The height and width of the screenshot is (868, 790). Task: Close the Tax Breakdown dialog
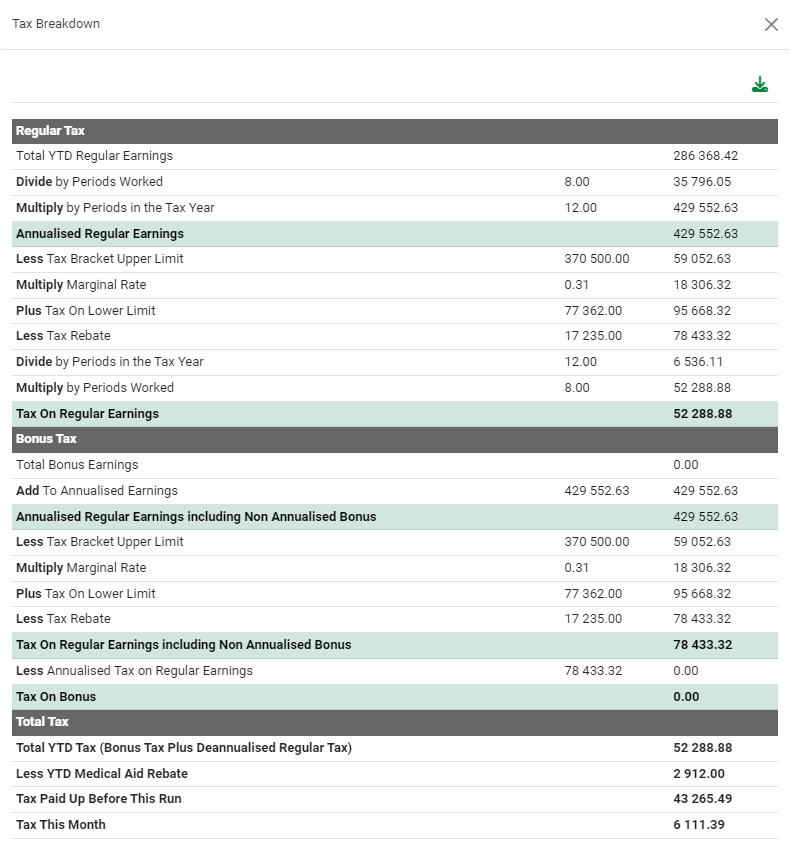click(771, 24)
